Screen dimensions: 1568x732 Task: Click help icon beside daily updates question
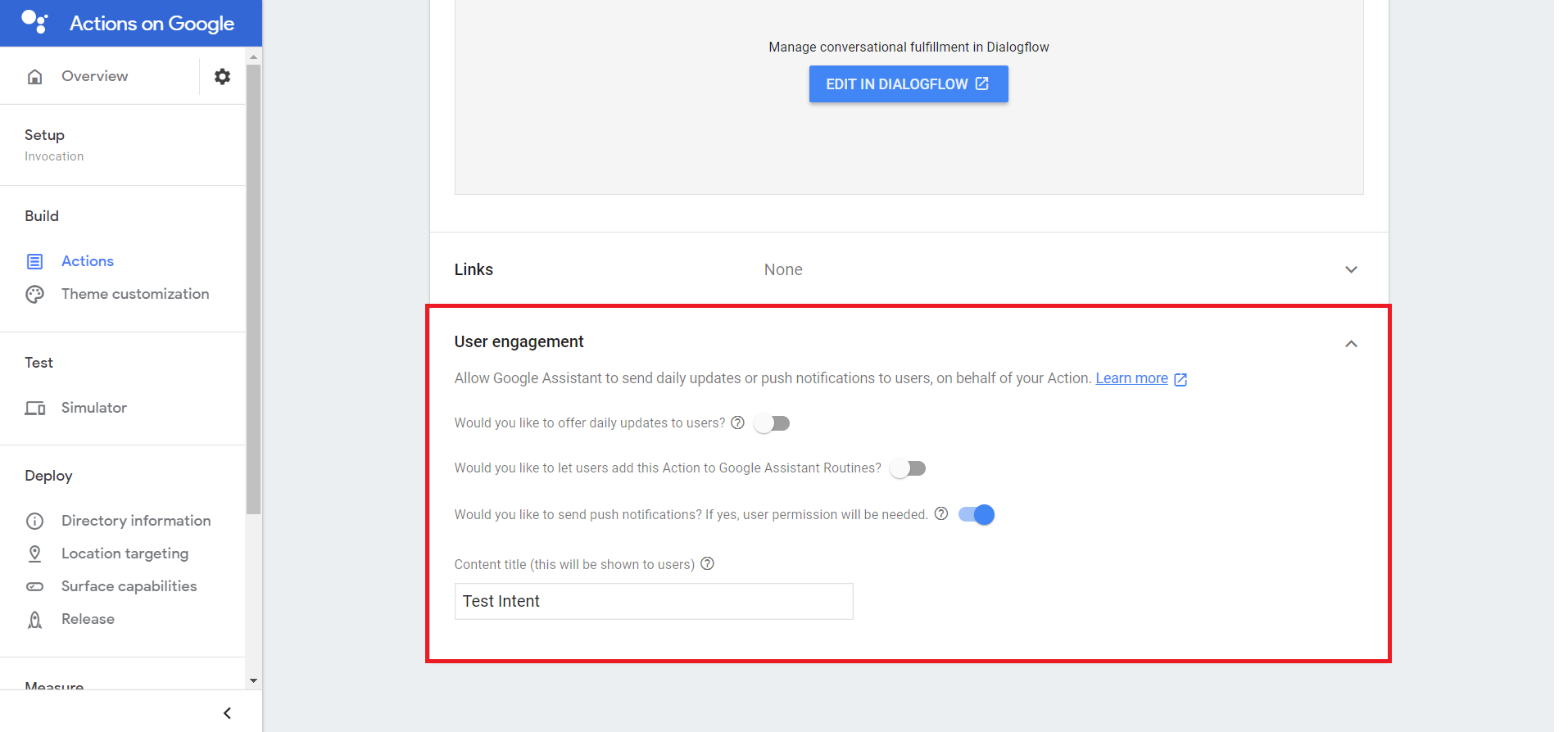coord(737,422)
